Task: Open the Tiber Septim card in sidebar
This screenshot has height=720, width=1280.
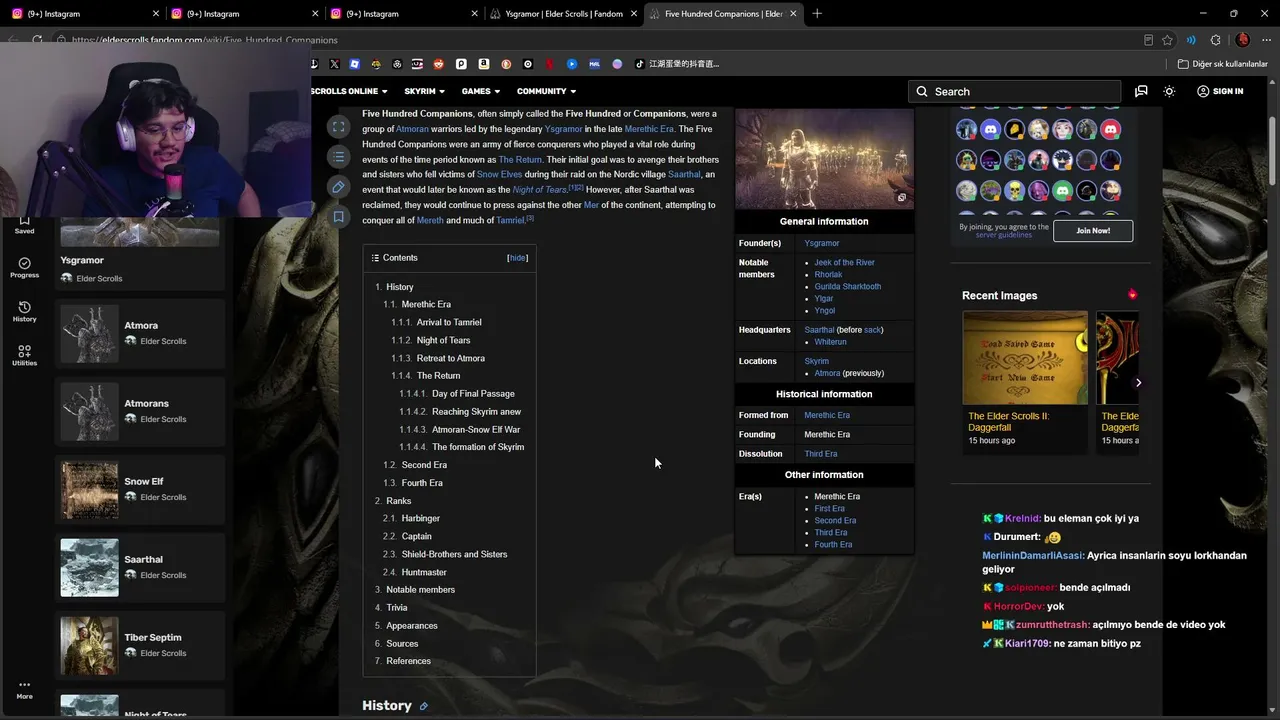Action: point(140,646)
